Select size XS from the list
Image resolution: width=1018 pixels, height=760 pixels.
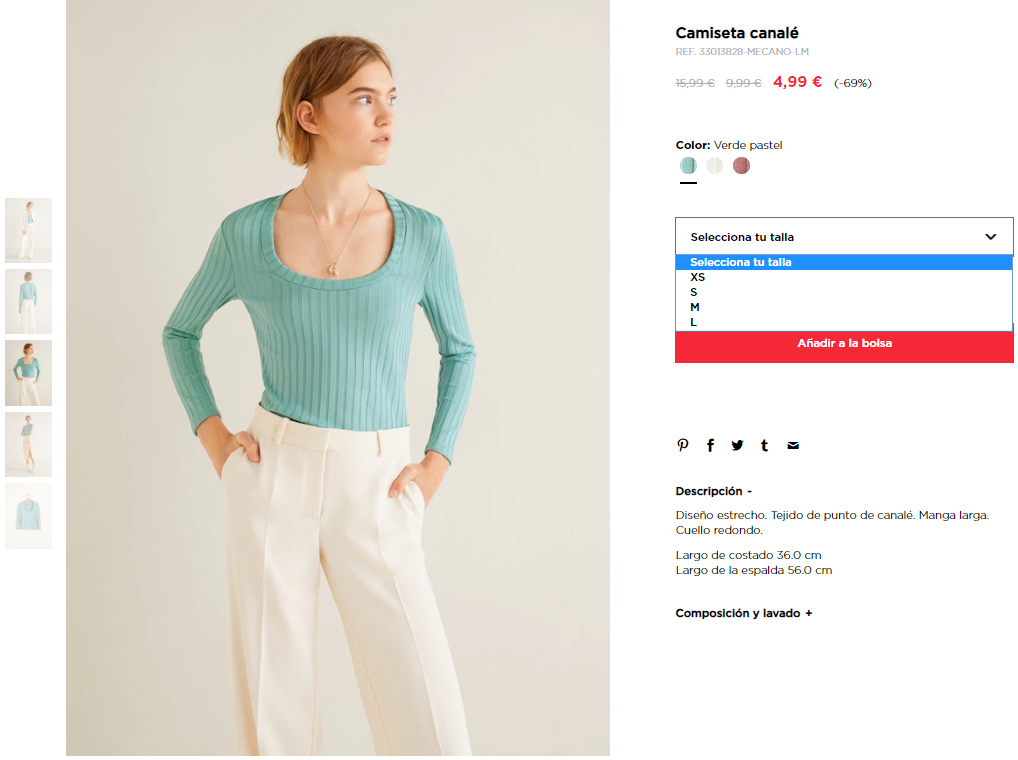844,277
